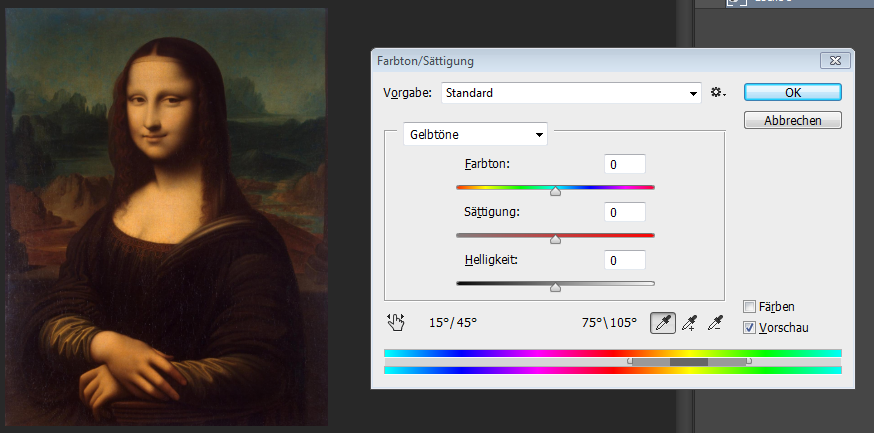Open the preset options gear menu
This screenshot has height=433, width=874.
(x=718, y=93)
